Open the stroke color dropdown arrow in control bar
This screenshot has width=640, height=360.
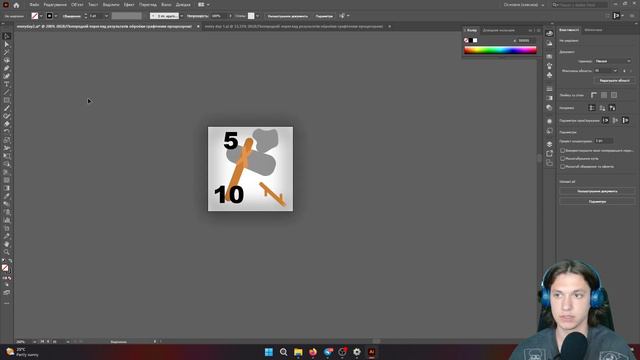(x=56, y=16)
